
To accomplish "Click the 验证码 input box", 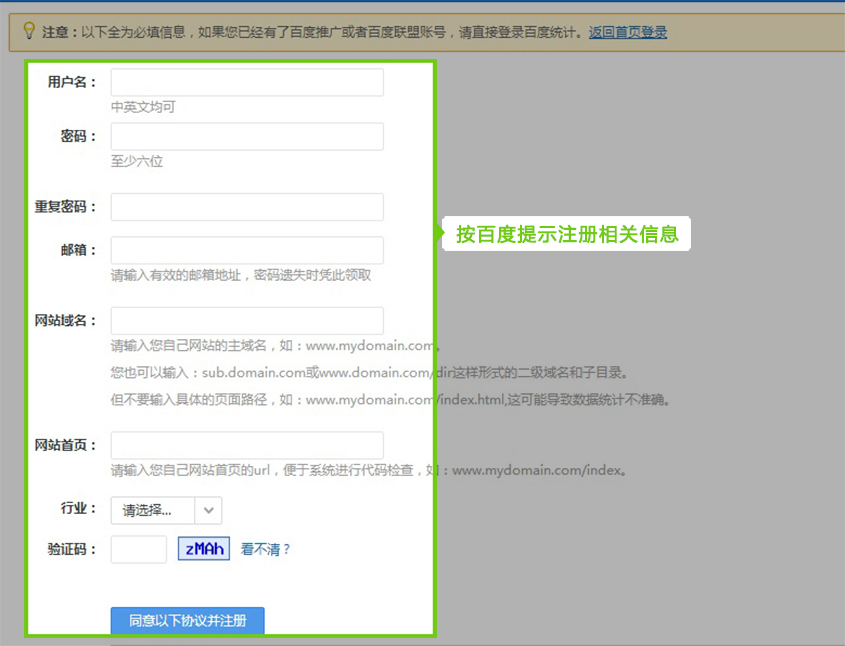I will pos(138,549).
